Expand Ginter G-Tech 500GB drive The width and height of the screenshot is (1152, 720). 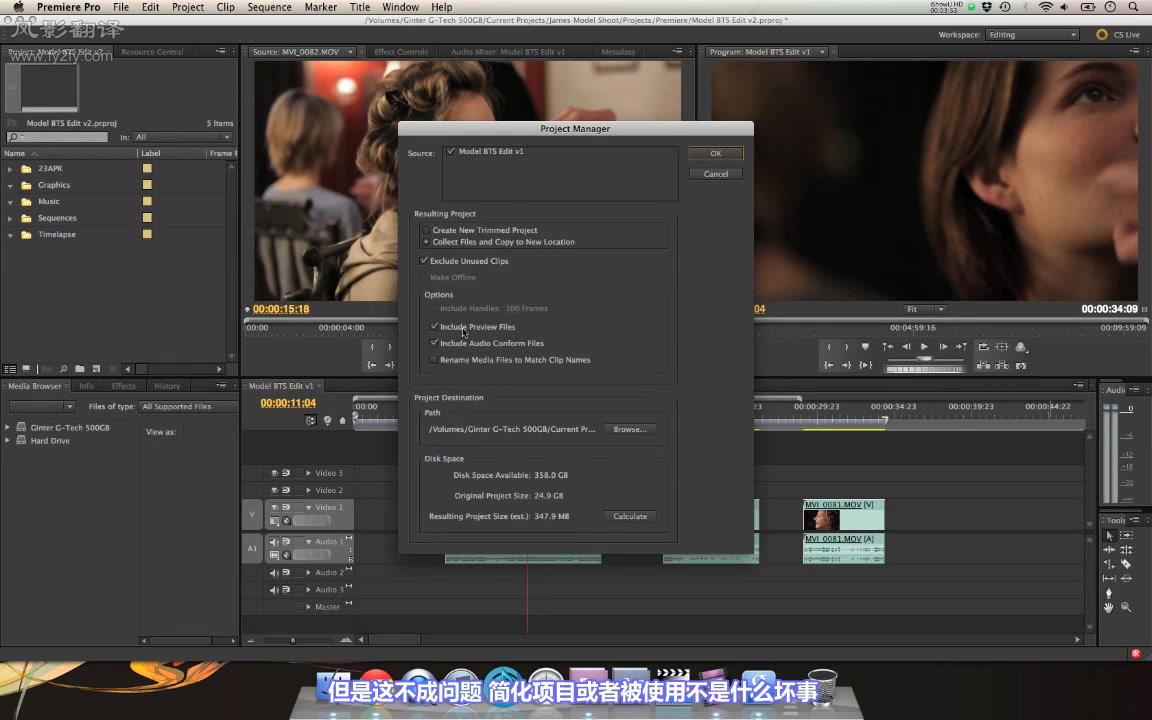point(9,427)
